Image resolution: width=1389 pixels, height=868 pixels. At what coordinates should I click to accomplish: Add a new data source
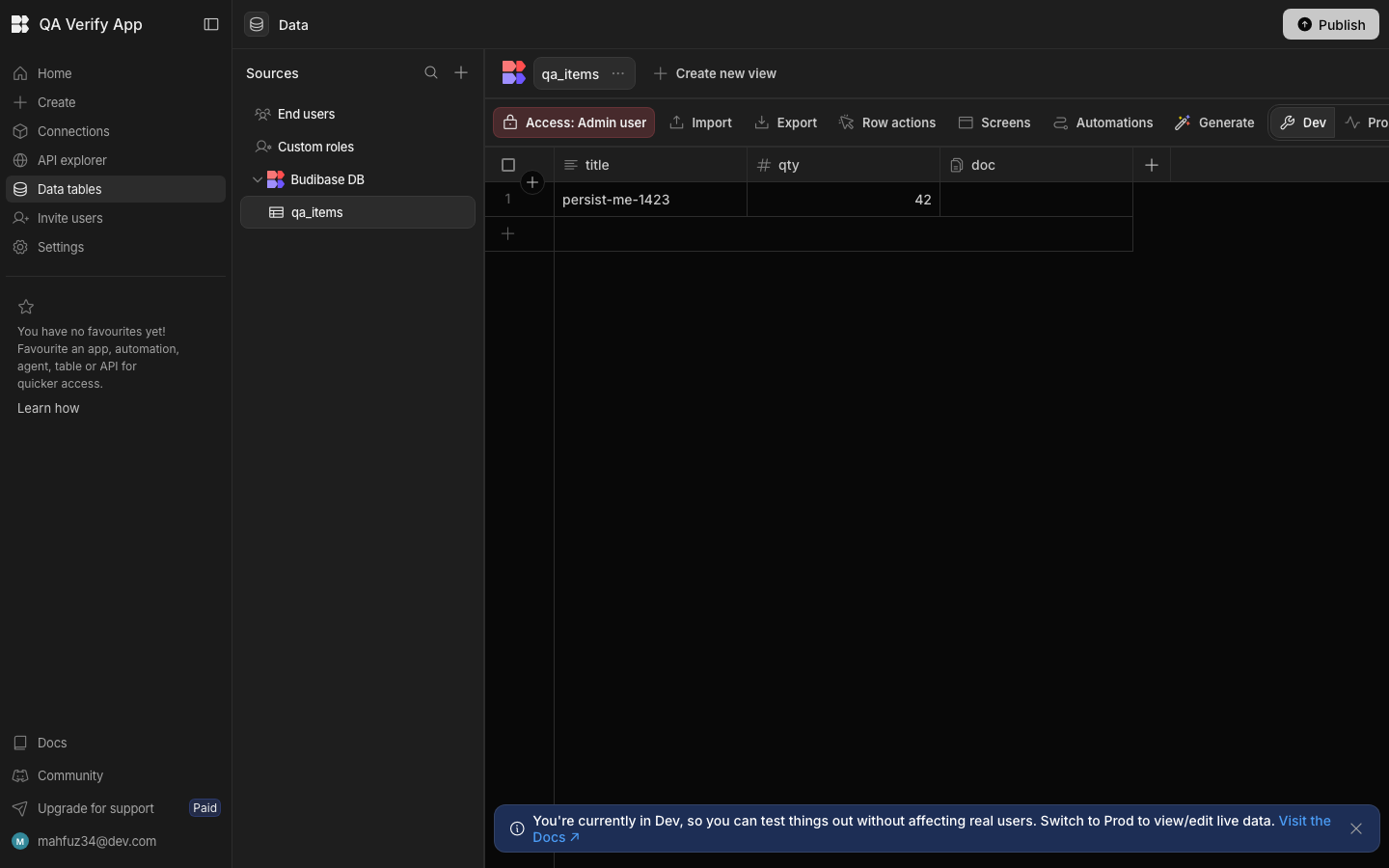tap(461, 72)
